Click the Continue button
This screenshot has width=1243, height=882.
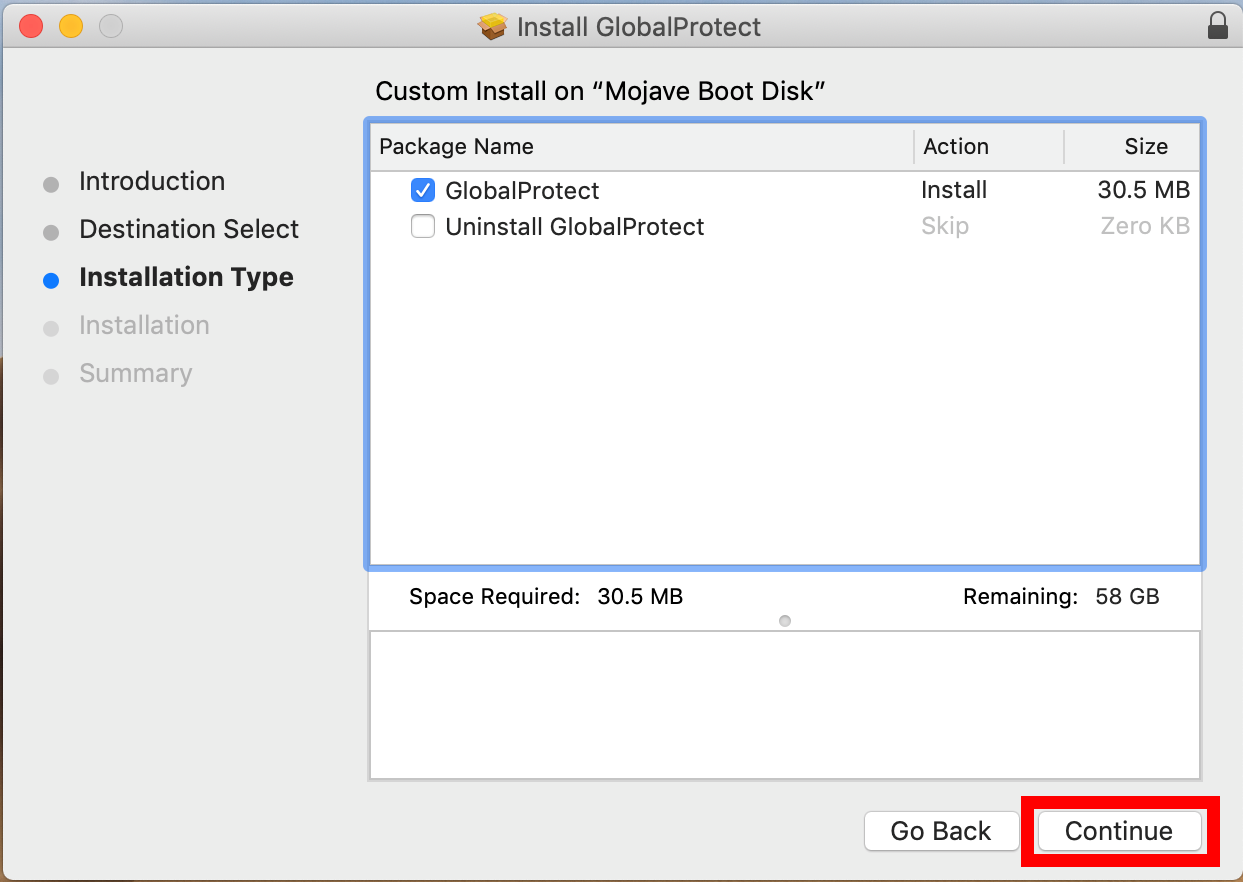pos(1119,831)
